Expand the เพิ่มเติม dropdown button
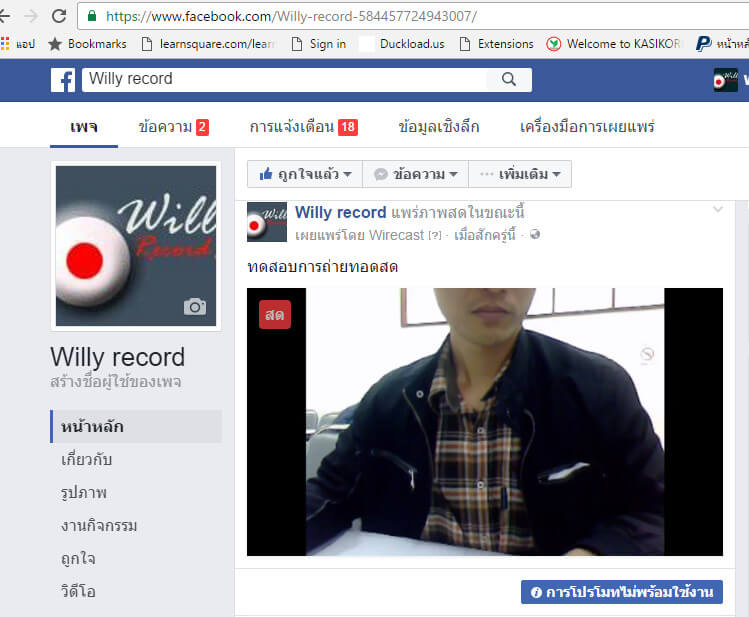The height and width of the screenshot is (617, 749). tap(520, 174)
